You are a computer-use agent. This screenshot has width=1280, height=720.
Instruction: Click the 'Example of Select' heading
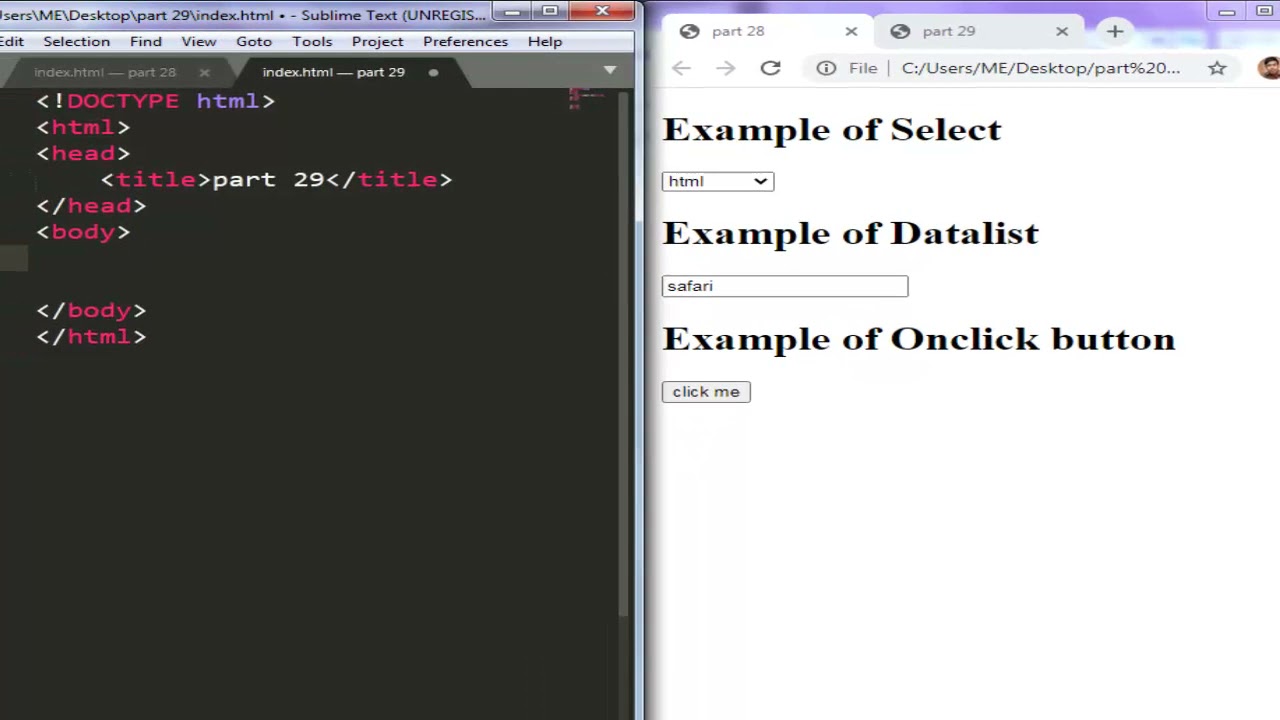pos(831,129)
